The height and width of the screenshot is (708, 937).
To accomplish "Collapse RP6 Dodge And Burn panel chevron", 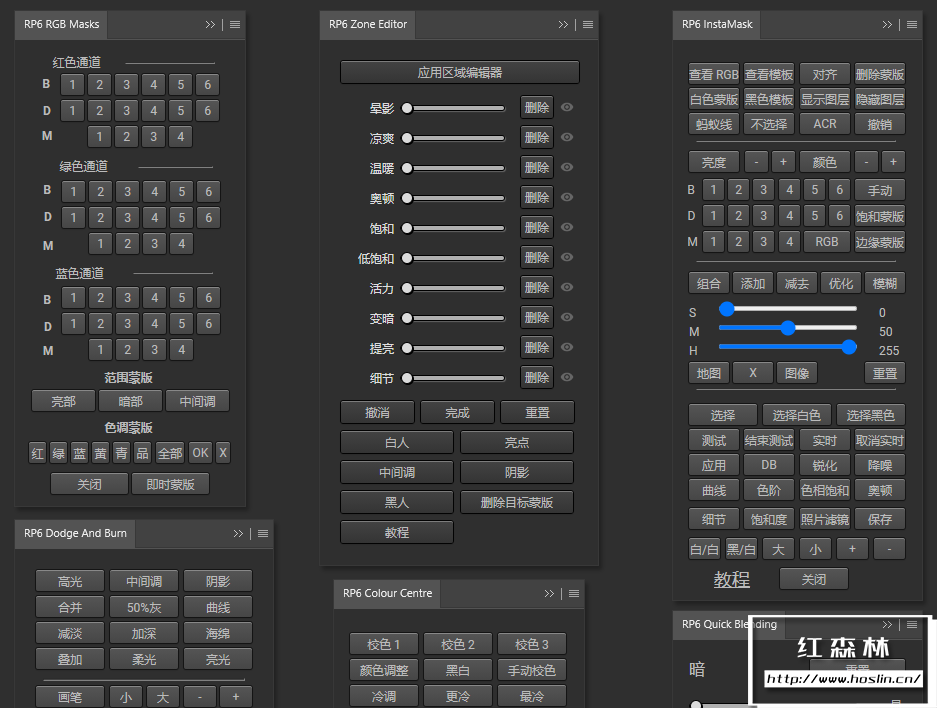I will [238, 534].
